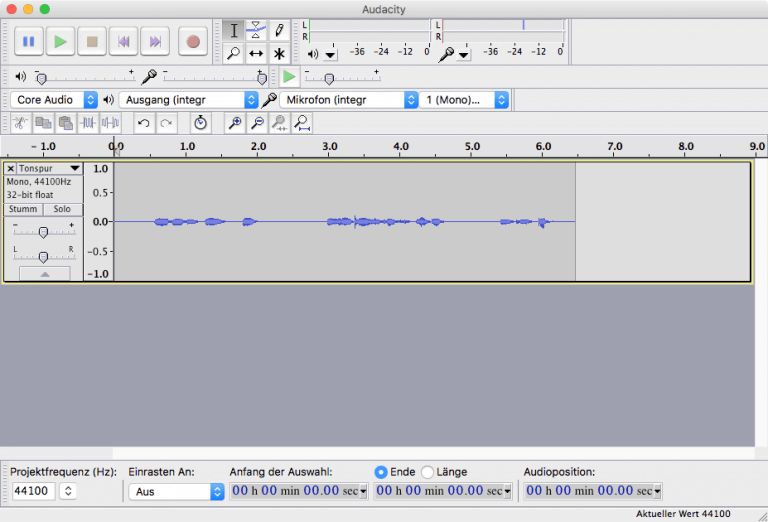This screenshot has height=522, width=768.
Task: Start recording with the Record button
Action: click(193, 42)
